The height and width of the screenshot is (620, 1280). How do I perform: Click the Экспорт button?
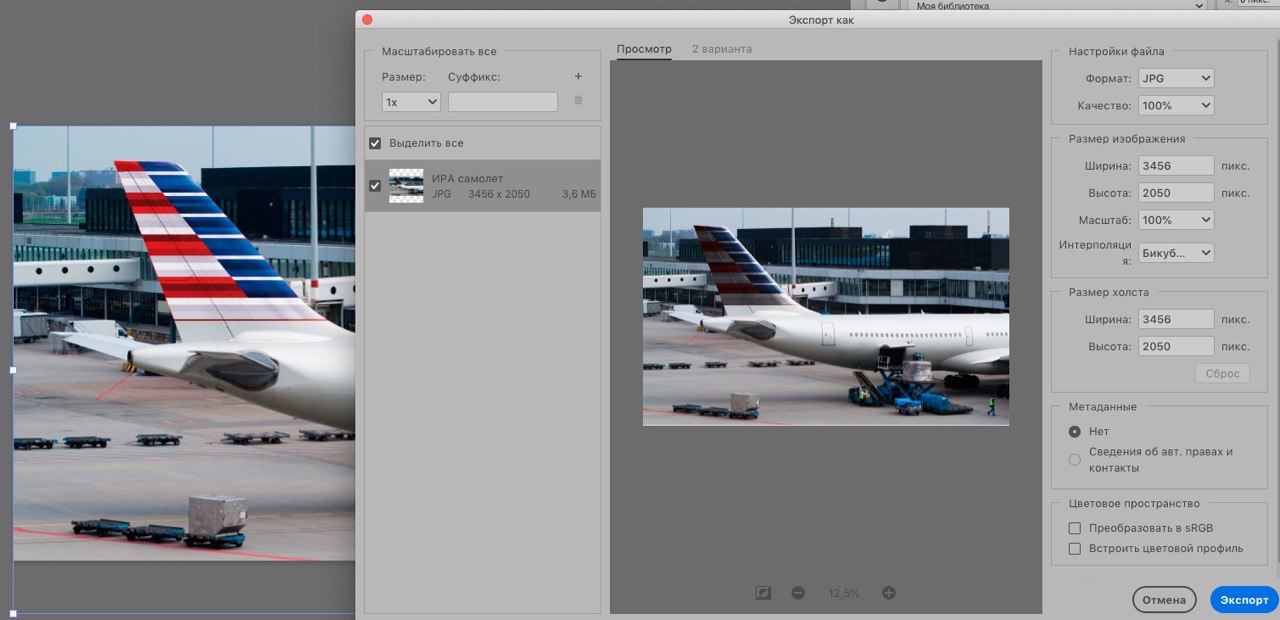[x=1244, y=600]
